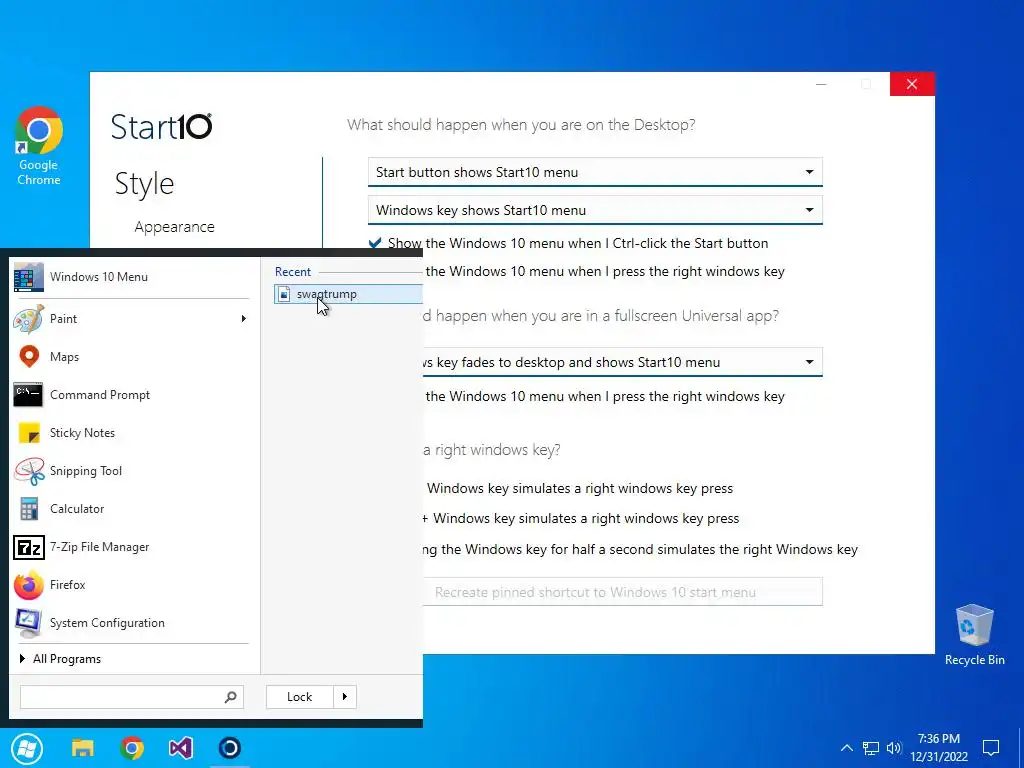Viewport: 1024px width, 768px height.
Task: Open notification center icon
Action: pos(991,748)
